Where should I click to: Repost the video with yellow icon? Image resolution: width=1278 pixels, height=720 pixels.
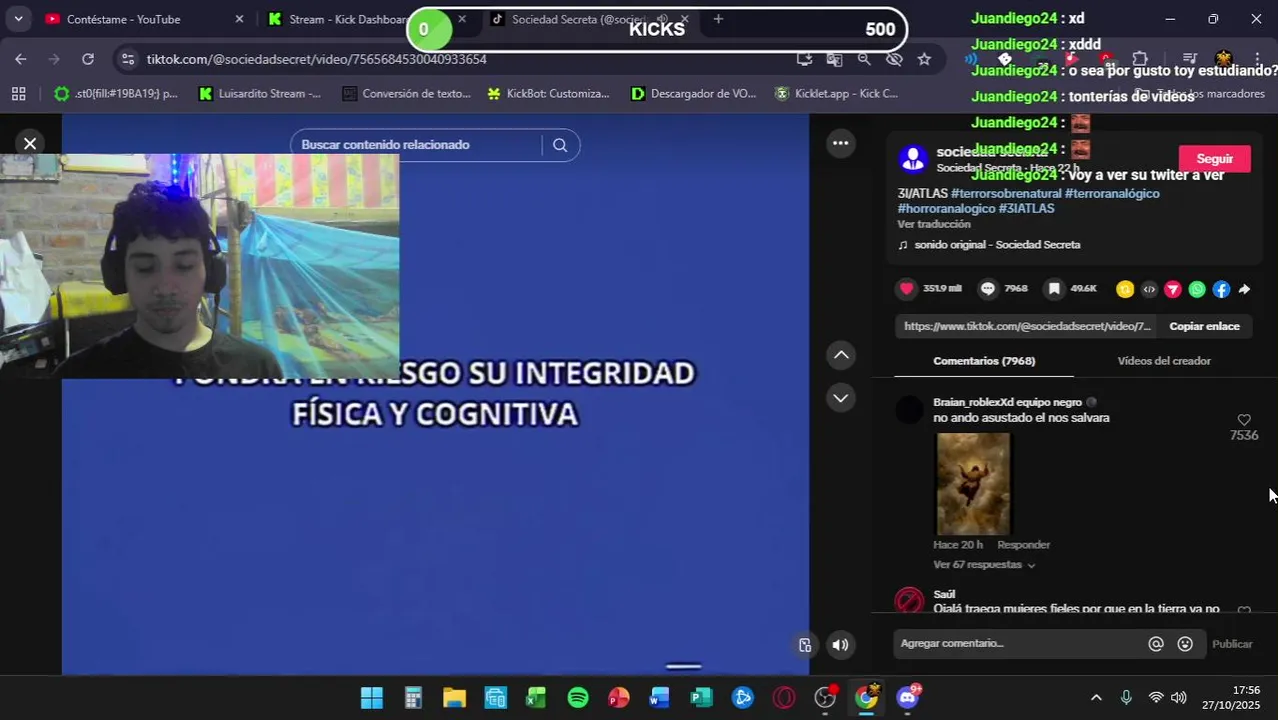1125,290
